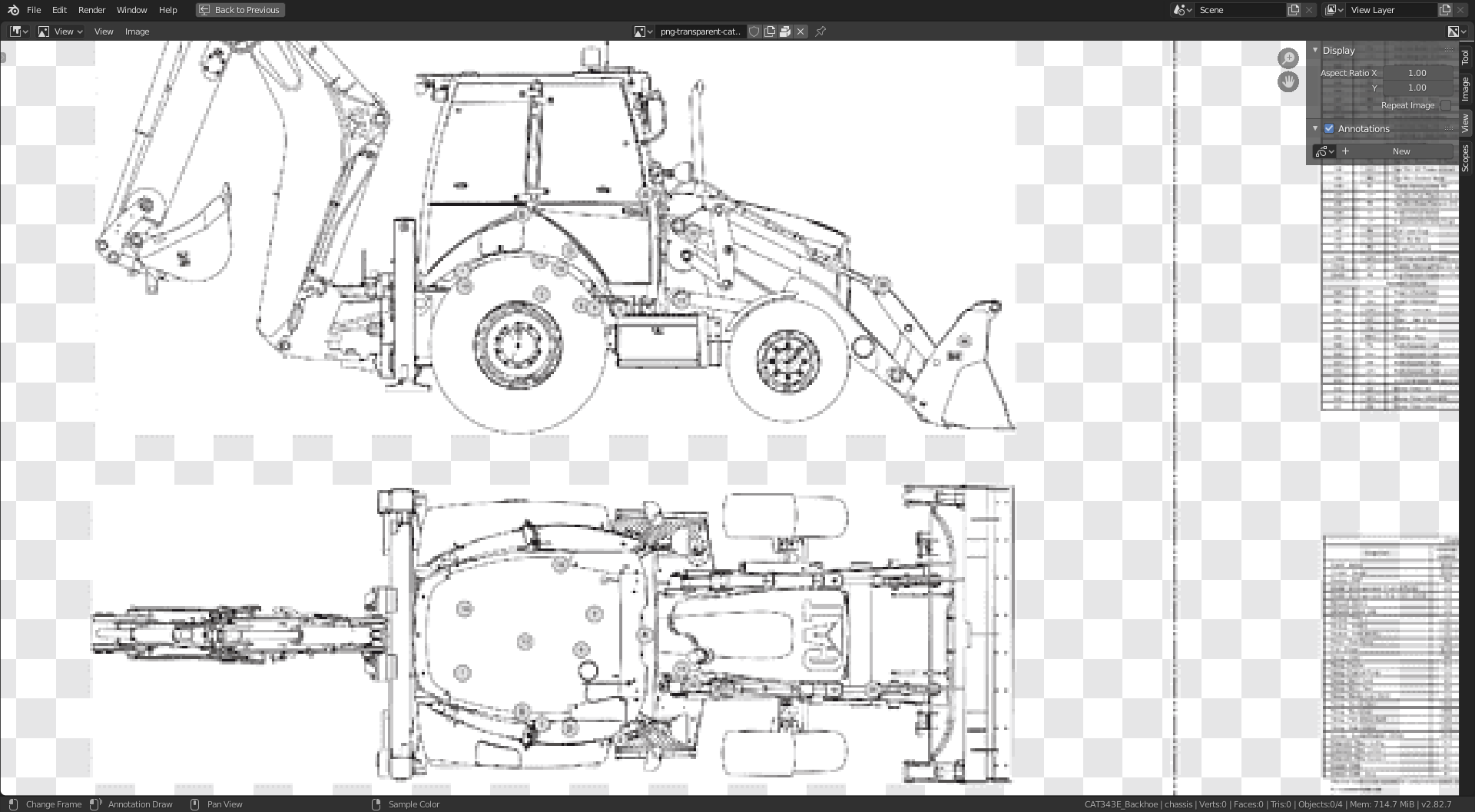
Task: Click the png-transparent-cat image name field
Action: 699,31
